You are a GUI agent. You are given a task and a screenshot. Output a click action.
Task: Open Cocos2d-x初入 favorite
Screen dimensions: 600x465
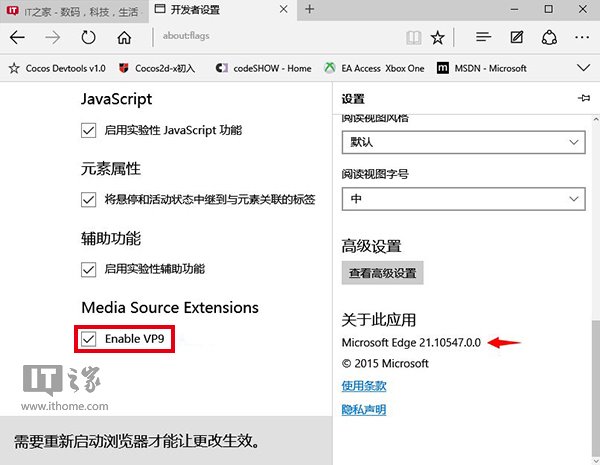[x=157, y=68]
